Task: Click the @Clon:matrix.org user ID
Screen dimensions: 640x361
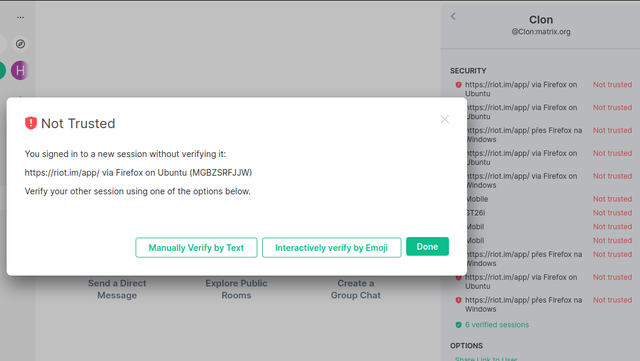Action: [541, 32]
